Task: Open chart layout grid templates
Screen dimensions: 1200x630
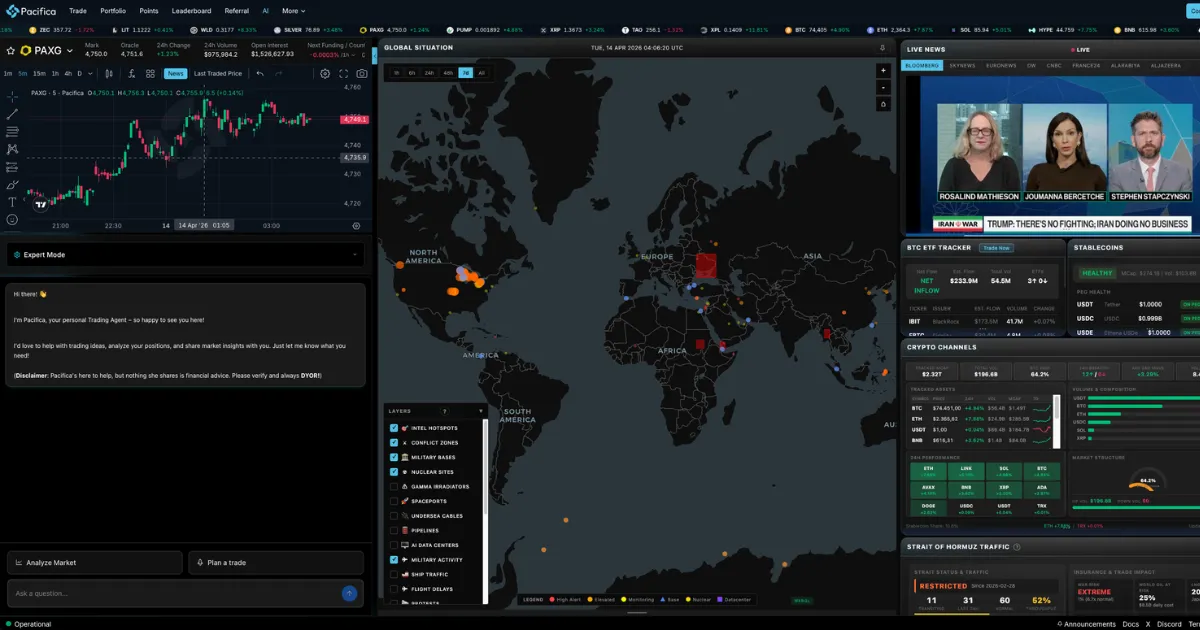Action: point(150,74)
